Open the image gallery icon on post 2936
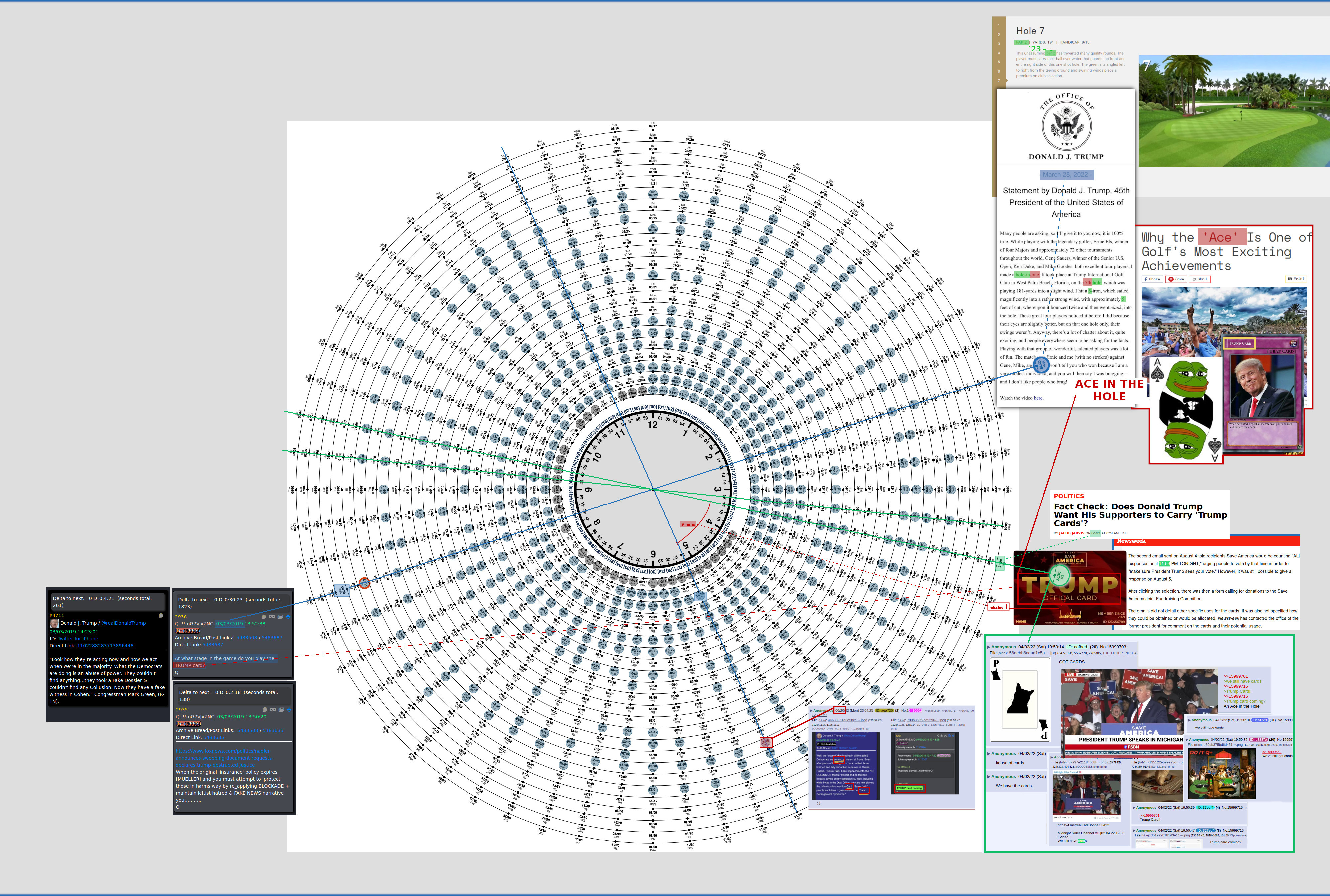The image size is (1330, 896). (x=280, y=617)
